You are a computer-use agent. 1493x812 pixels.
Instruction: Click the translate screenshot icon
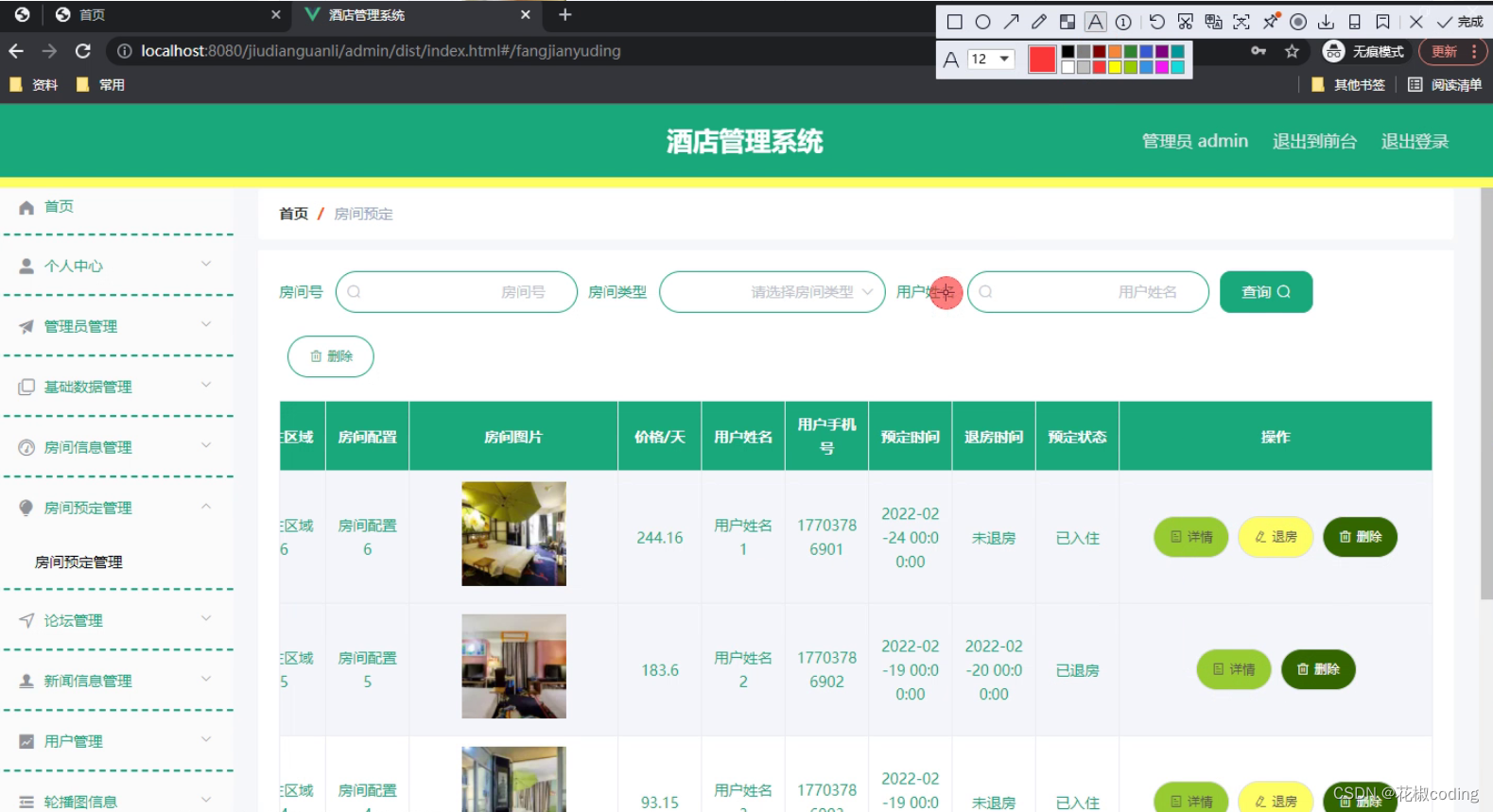1213,22
